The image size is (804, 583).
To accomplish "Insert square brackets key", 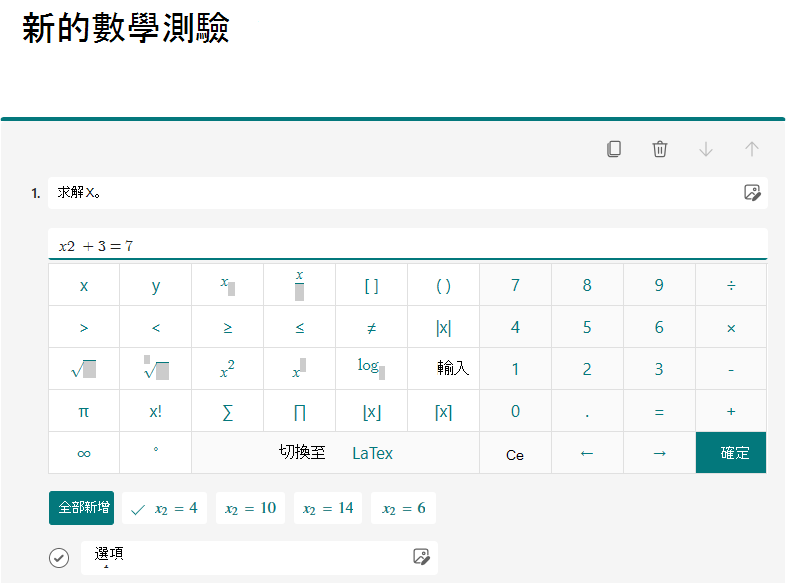I will pos(371,285).
